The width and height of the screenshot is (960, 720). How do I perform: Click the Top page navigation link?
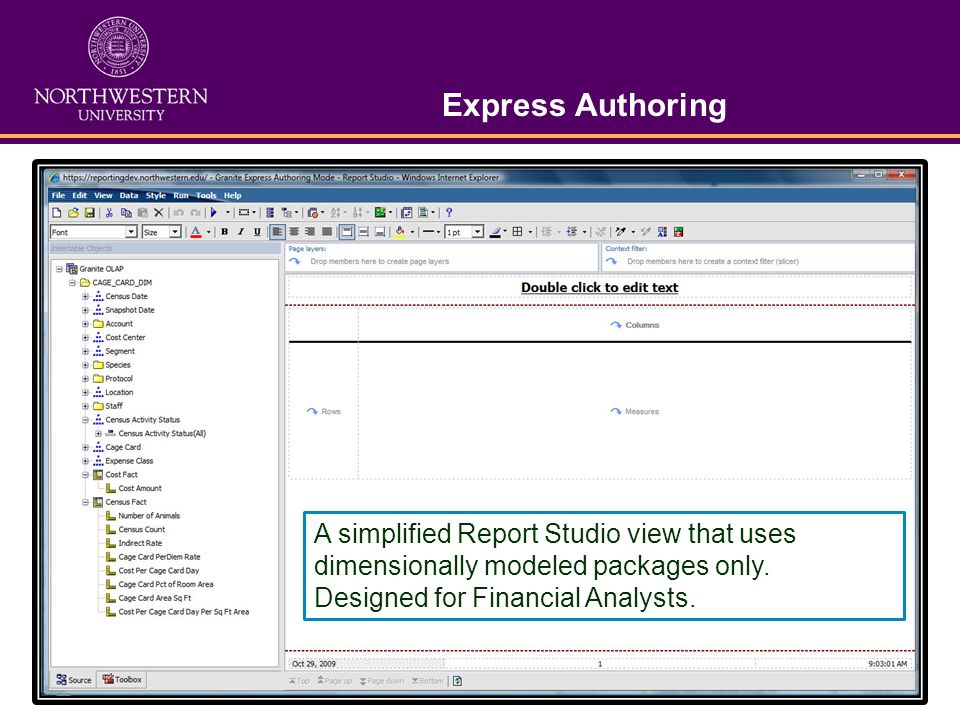tap(299, 681)
